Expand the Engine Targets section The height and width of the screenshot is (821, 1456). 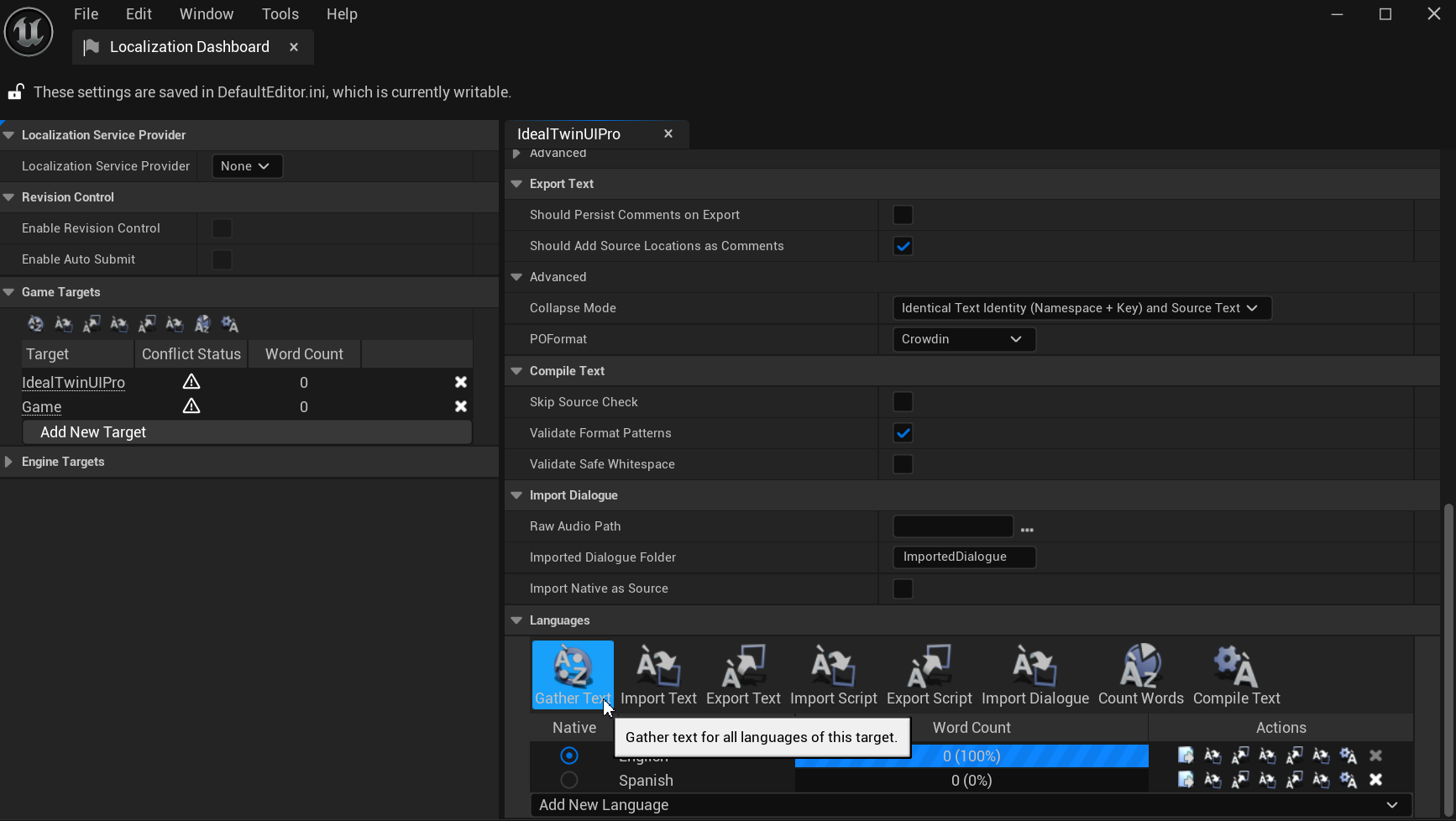9,462
